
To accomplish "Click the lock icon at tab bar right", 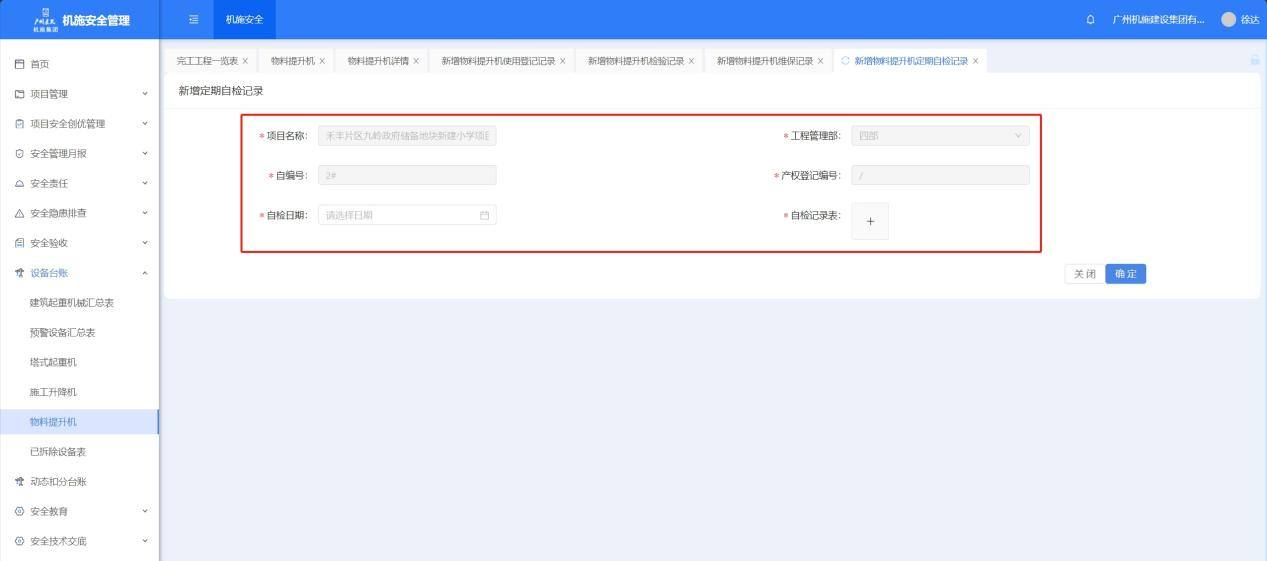I will coord(1254,61).
